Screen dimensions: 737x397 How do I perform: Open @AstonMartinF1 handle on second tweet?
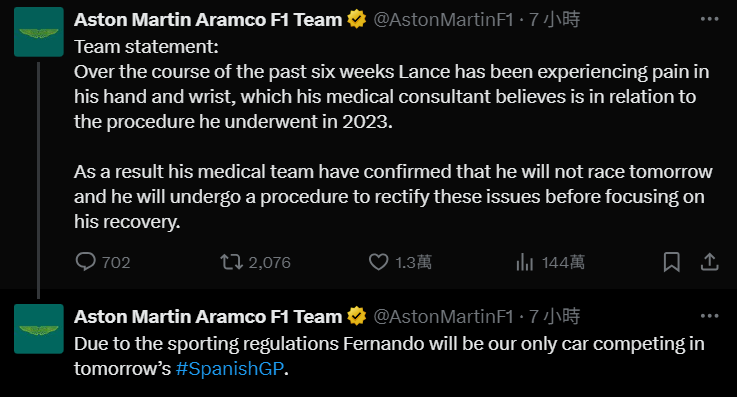pyautogui.click(x=443, y=316)
